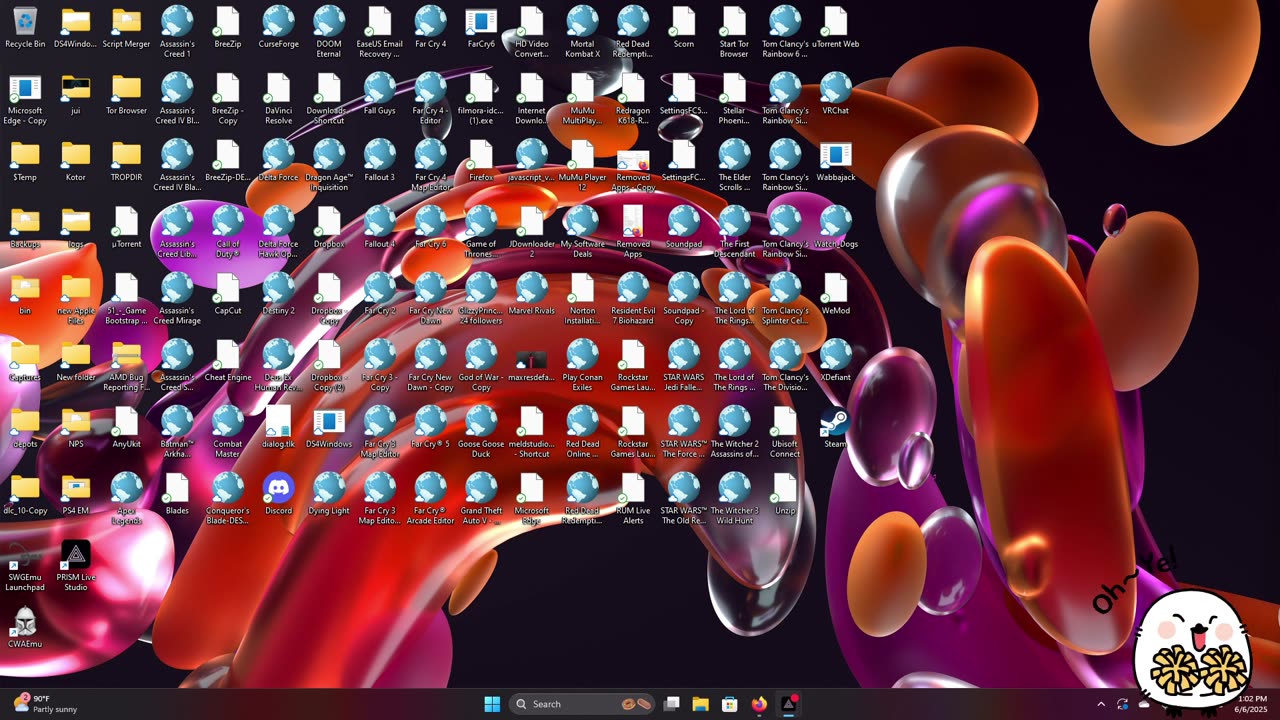Viewport: 1280px width, 720px height.
Task: Click the taskbar Search box
Action: point(583,704)
